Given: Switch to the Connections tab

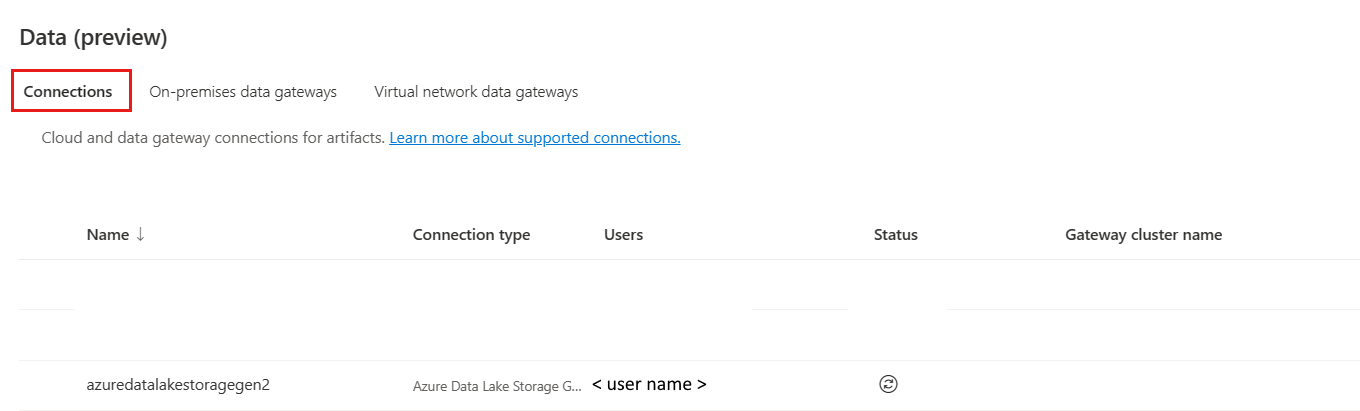Looking at the screenshot, I should pyautogui.click(x=68, y=91).
